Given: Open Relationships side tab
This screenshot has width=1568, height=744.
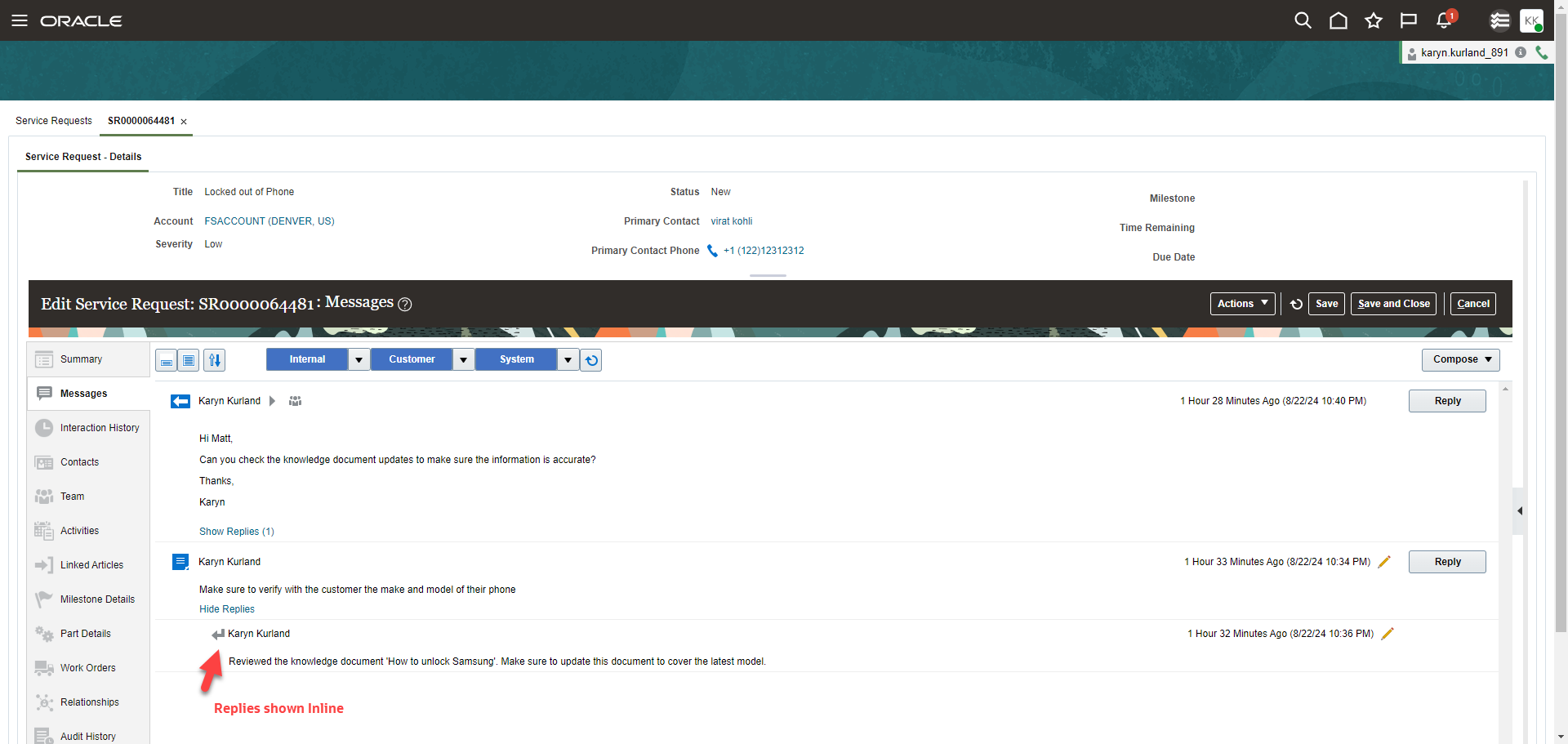Looking at the screenshot, I should coord(88,702).
